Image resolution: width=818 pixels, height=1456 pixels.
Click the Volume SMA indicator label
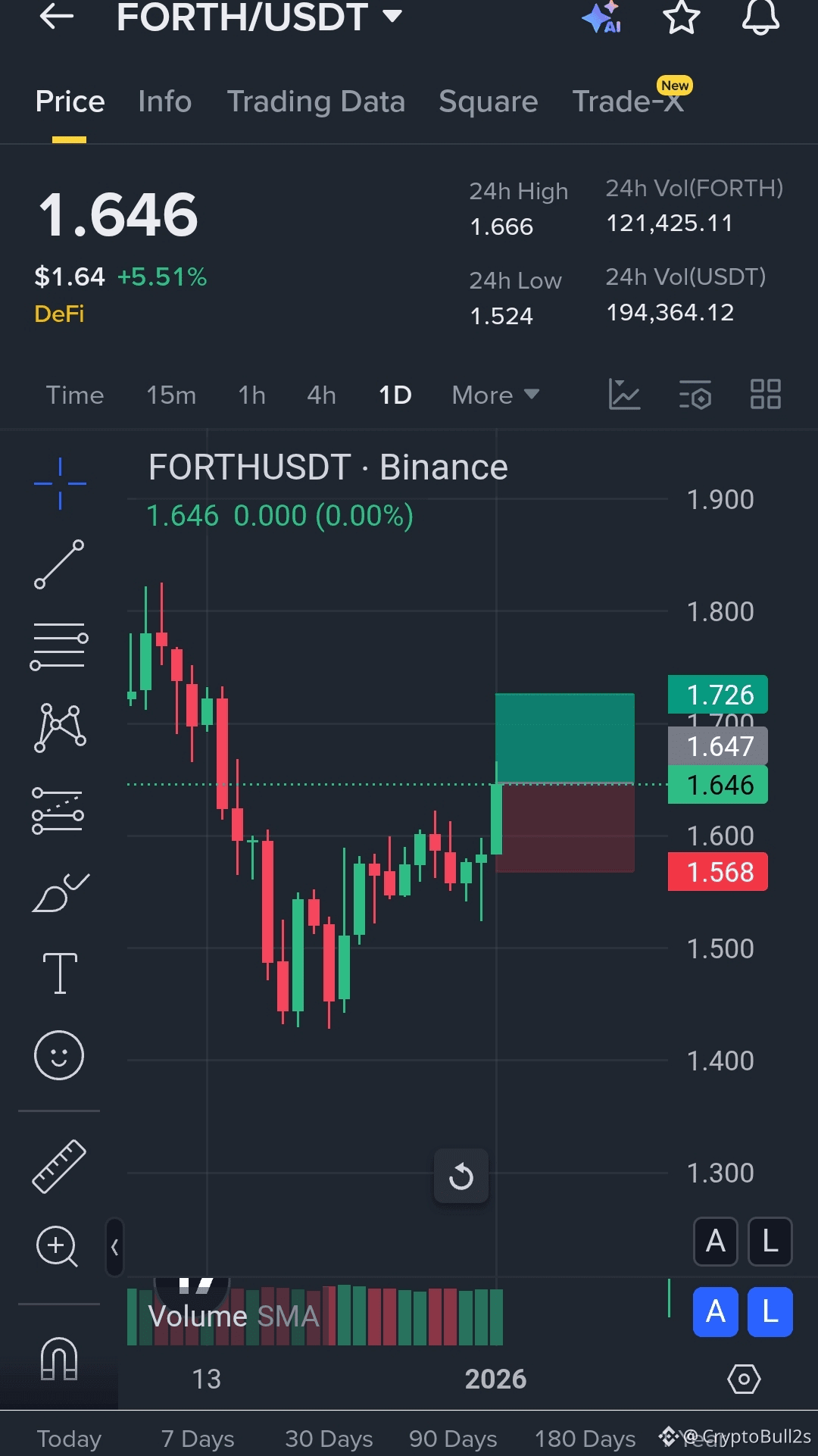[233, 1317]
